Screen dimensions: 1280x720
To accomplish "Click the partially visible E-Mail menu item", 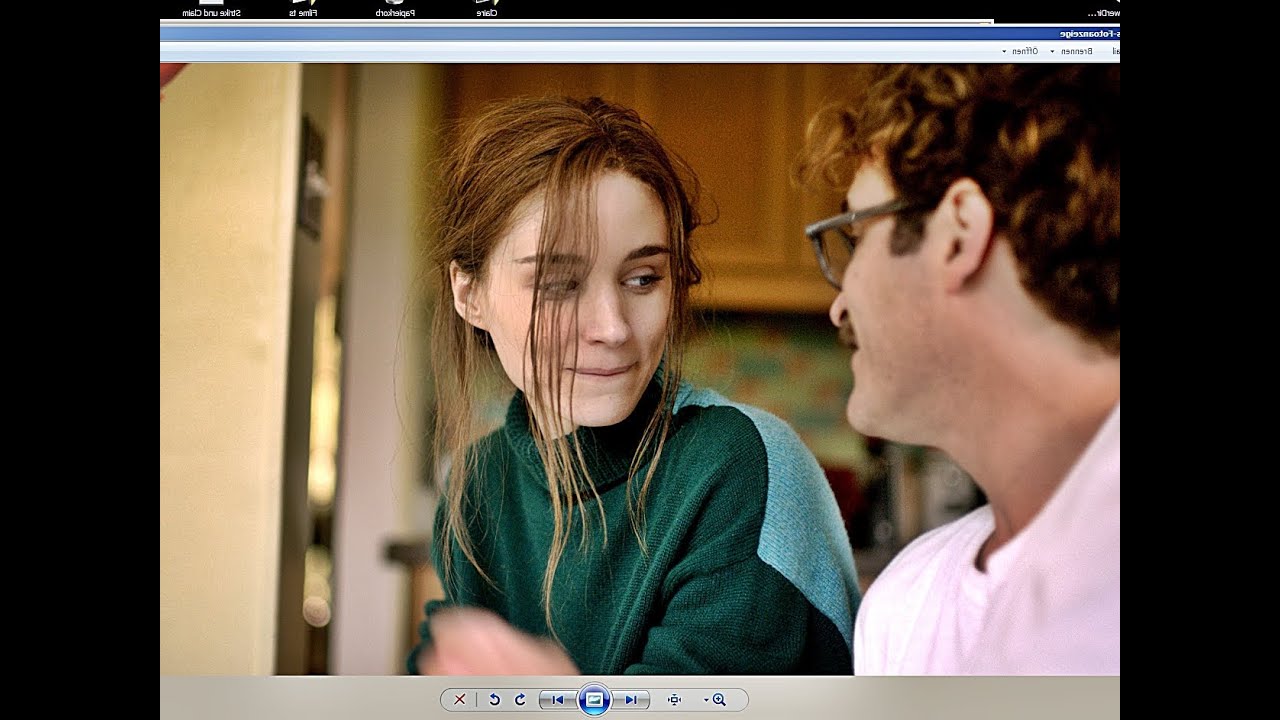I will 1115,51.
